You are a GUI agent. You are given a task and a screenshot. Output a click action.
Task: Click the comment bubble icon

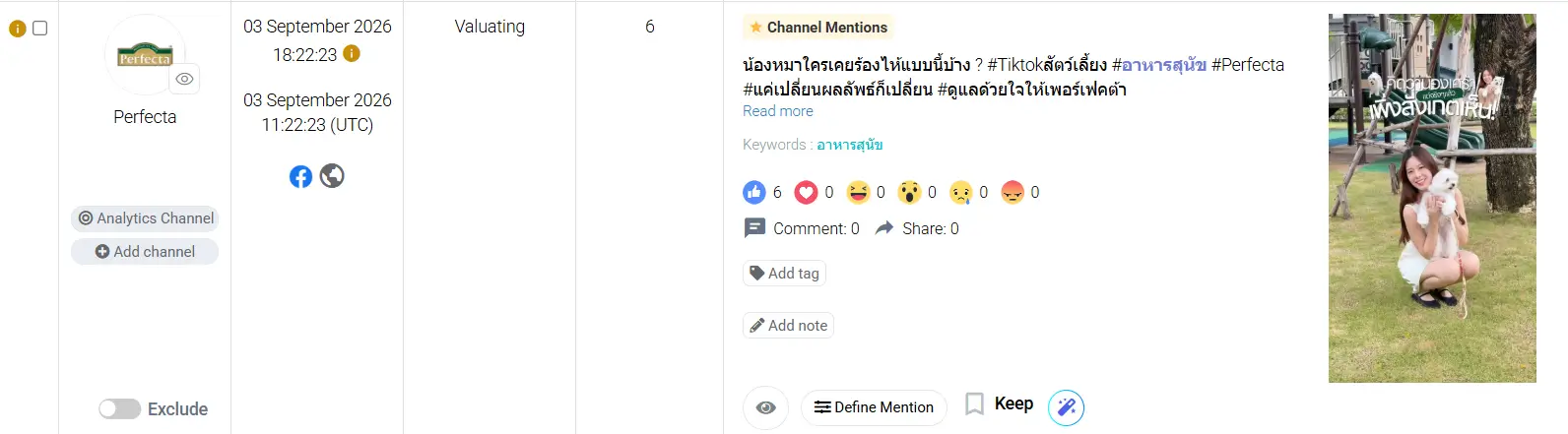point(754,228)
